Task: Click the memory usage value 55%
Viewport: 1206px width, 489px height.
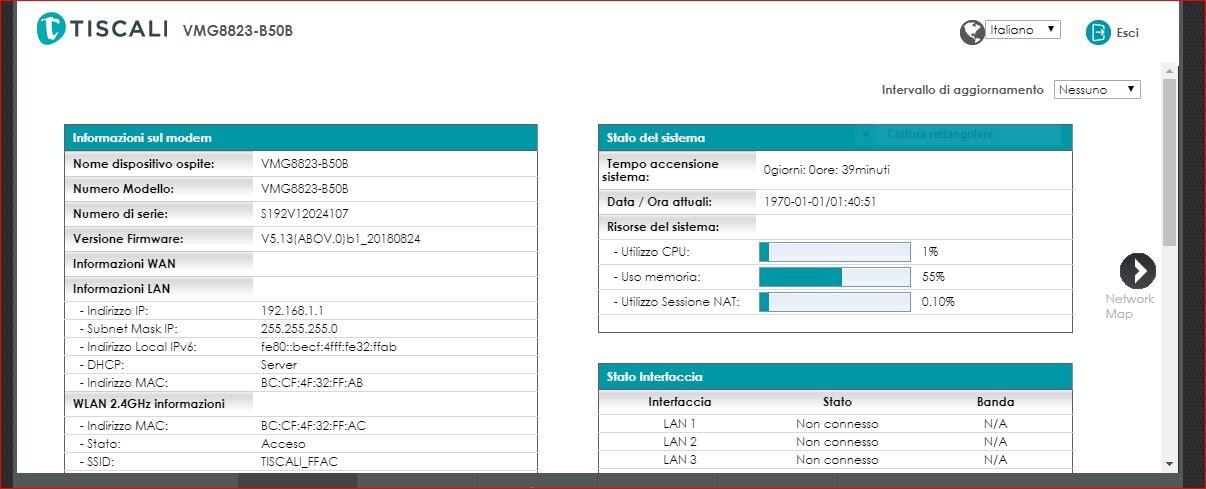Action: coord(933,277)
